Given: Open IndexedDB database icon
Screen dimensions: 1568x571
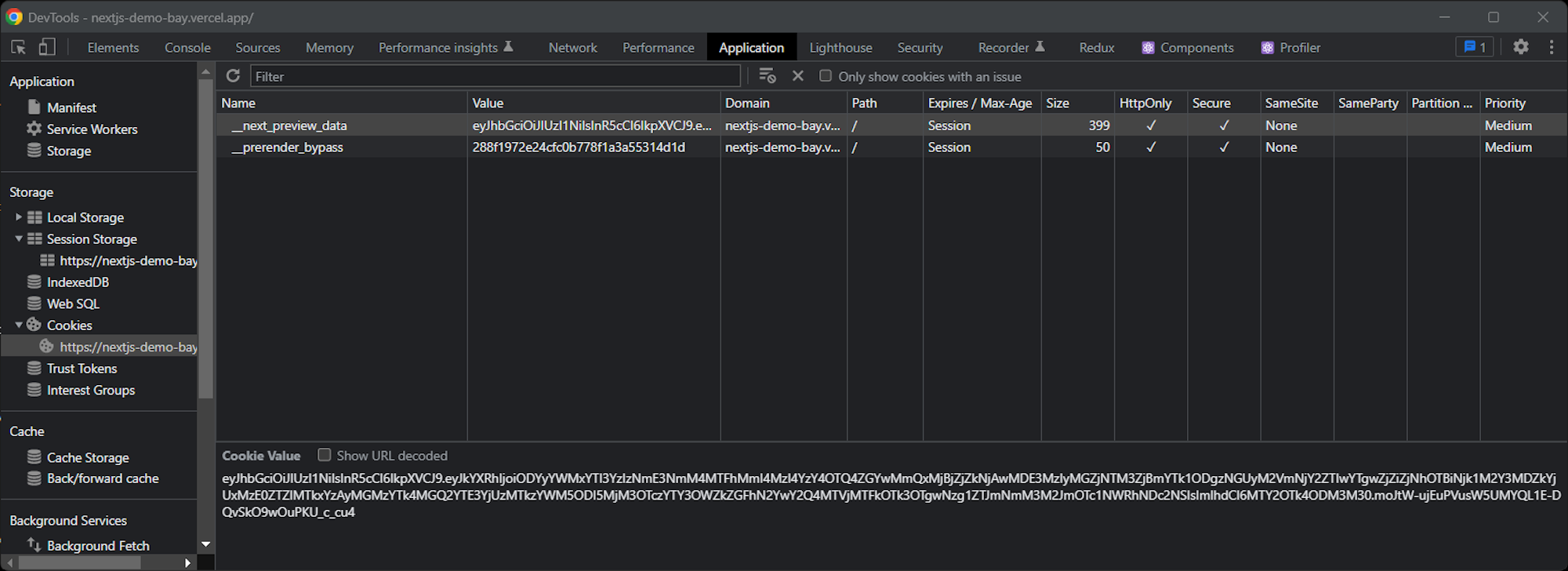Looking at the screenshot, I should click(x=34, y=282).
